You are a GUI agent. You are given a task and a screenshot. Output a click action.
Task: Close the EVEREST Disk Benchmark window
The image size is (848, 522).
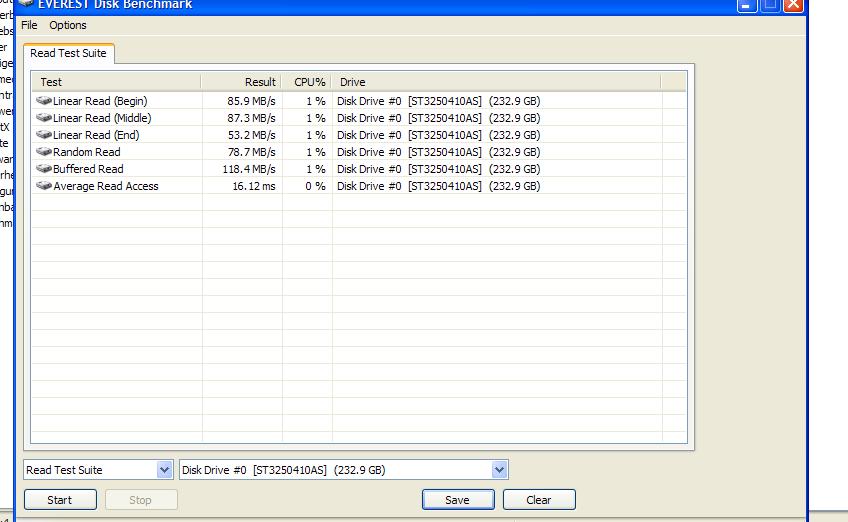point(793,5)
